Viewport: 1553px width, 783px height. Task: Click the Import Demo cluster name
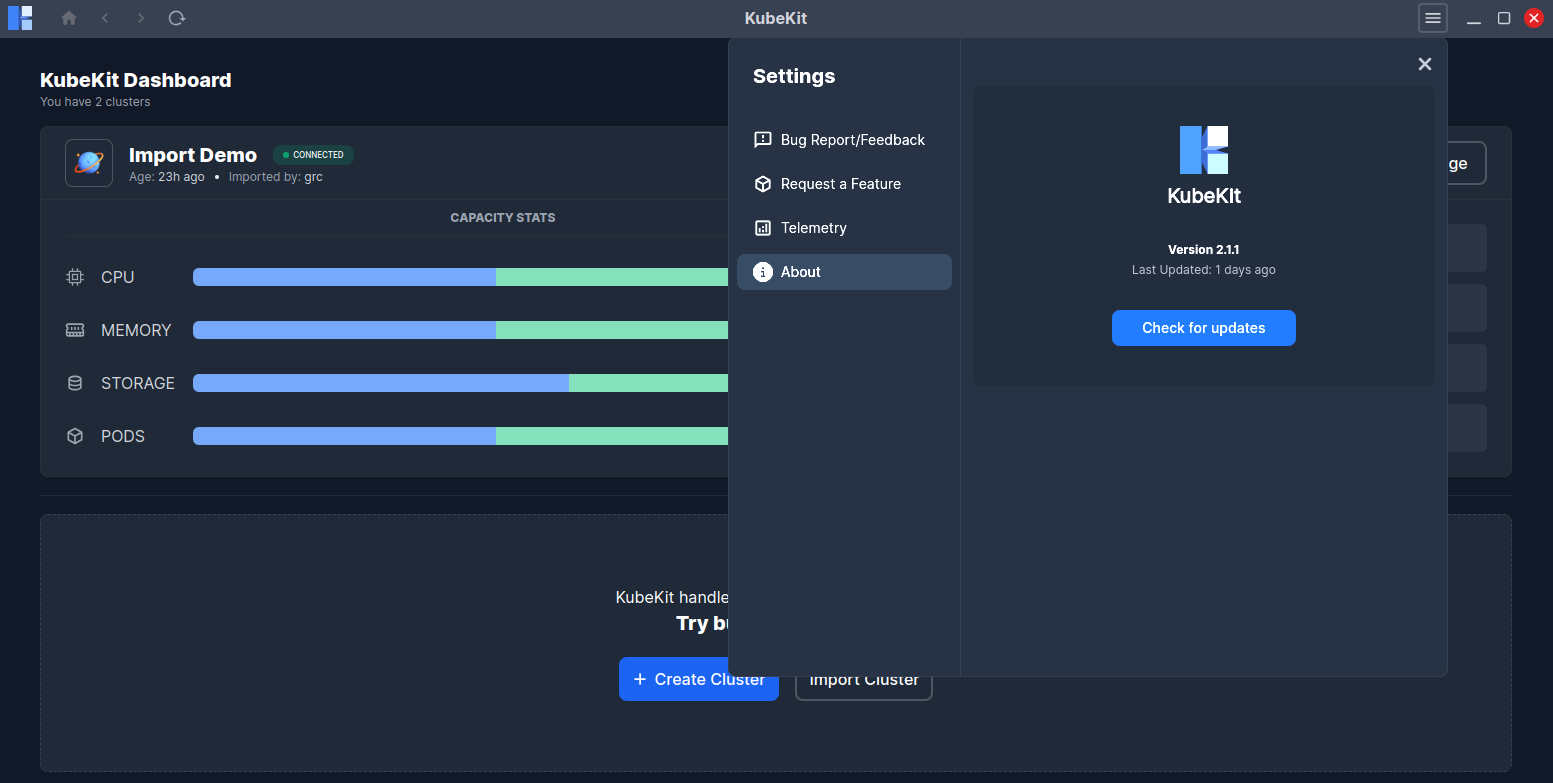point(193,155)
